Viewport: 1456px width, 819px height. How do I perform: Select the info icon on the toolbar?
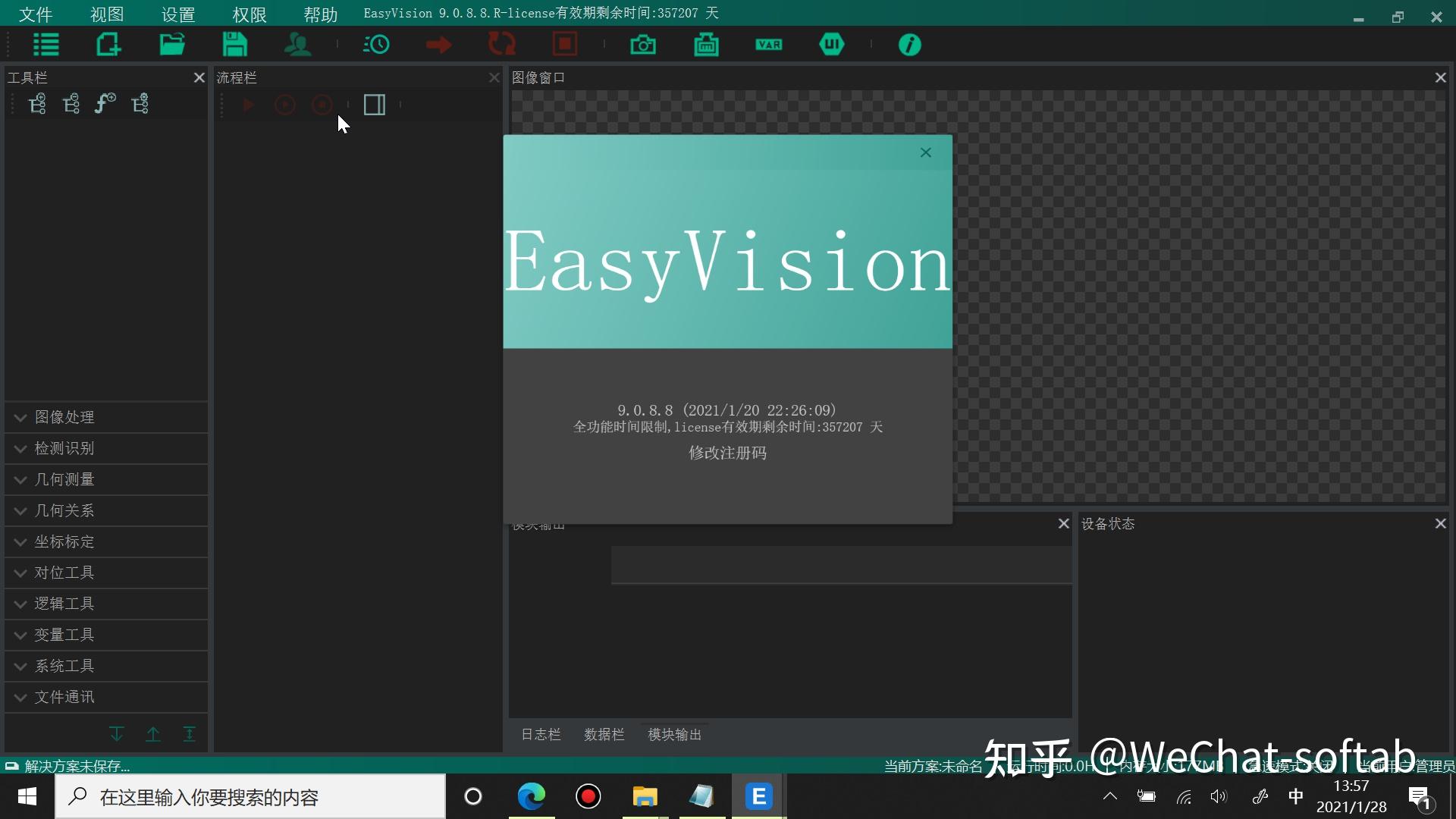point(909,44)
